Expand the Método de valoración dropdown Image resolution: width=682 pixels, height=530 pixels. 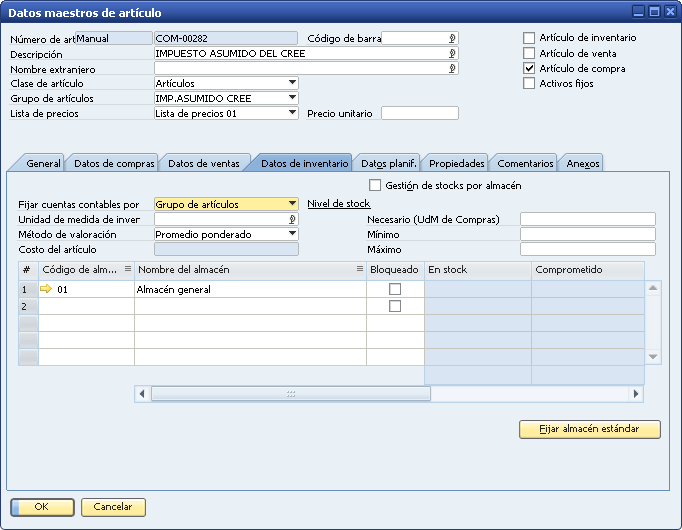click(292, 234)
